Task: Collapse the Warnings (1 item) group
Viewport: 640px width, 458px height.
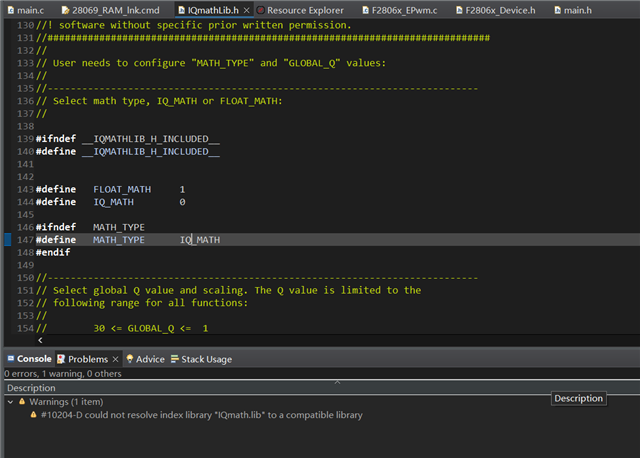Action: point(9,401)
